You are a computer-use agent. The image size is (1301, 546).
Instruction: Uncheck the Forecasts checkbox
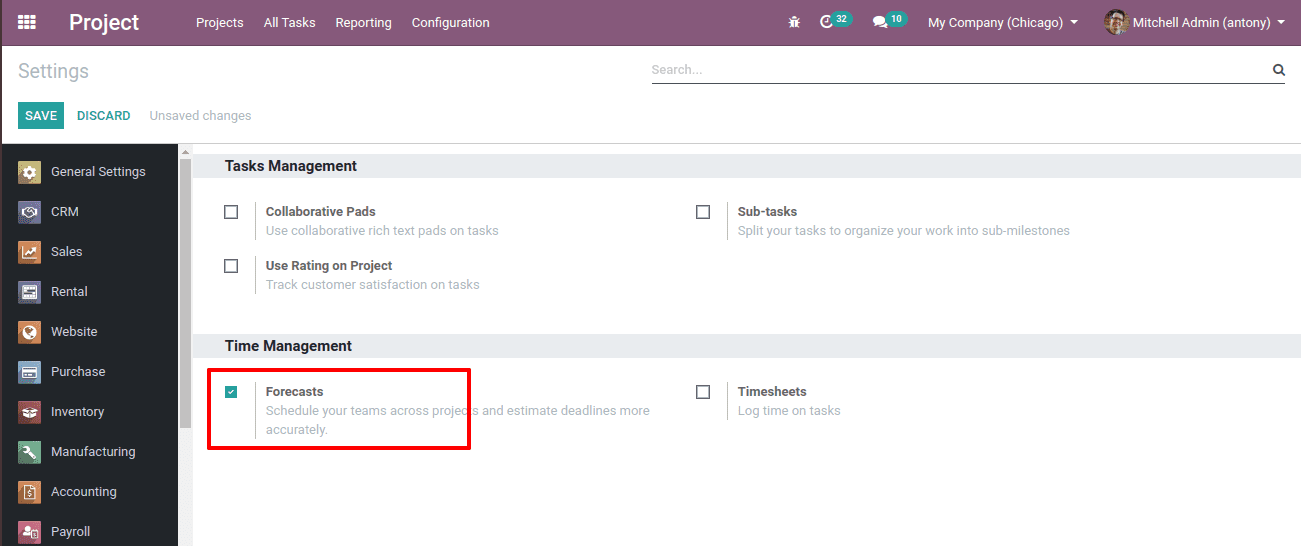point(231,392)
